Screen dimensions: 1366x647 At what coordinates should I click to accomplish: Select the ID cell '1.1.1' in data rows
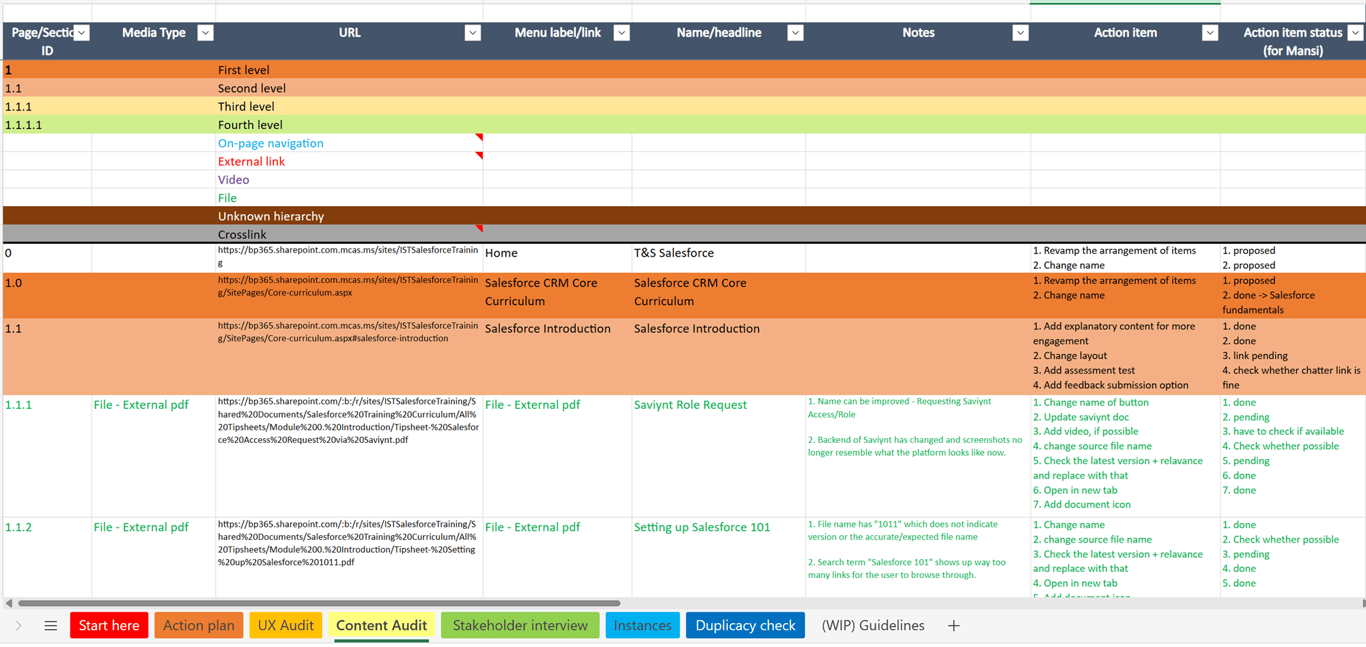[x=47, y=456]
